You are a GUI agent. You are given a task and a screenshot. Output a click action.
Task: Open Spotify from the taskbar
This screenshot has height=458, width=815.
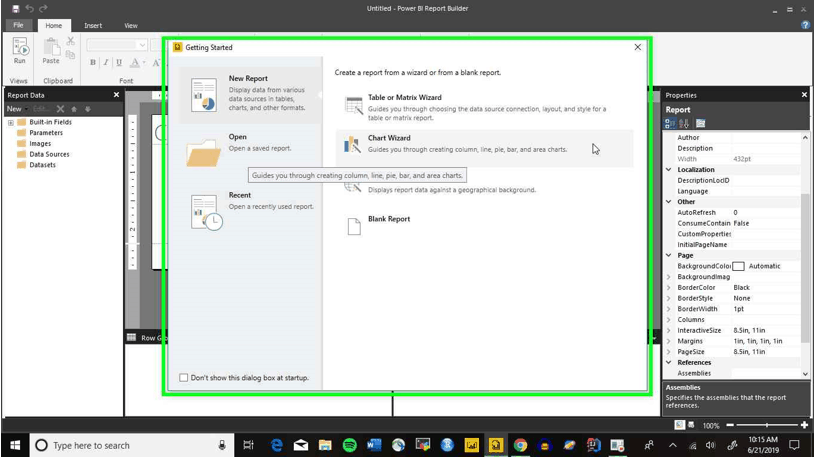350,446
